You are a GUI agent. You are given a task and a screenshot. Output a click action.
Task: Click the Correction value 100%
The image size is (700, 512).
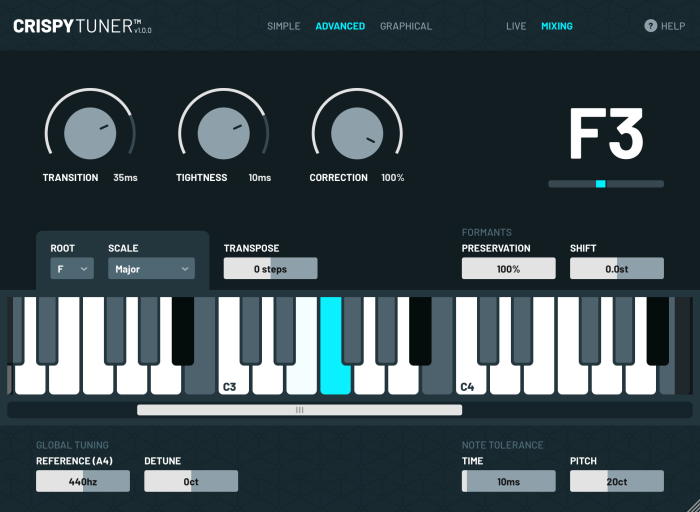pyautogui.click(x=393, y=178)
